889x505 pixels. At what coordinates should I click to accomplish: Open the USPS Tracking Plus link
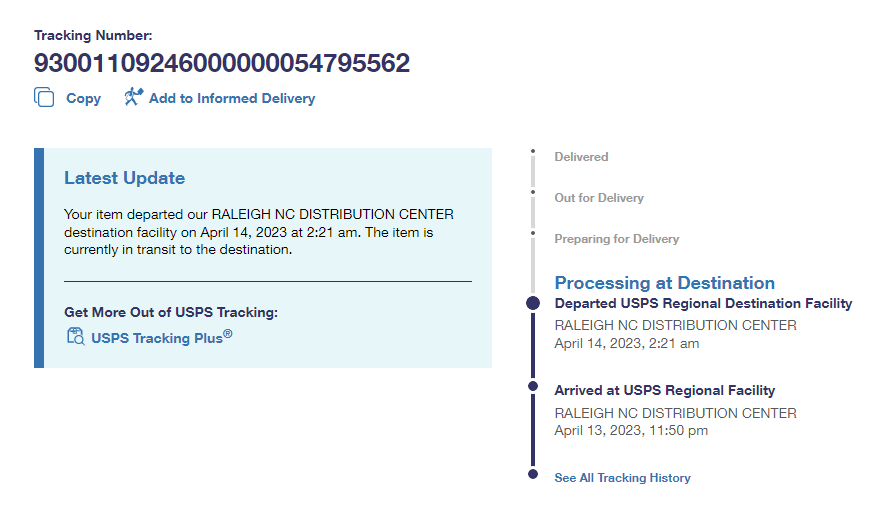tap(161, 337)
